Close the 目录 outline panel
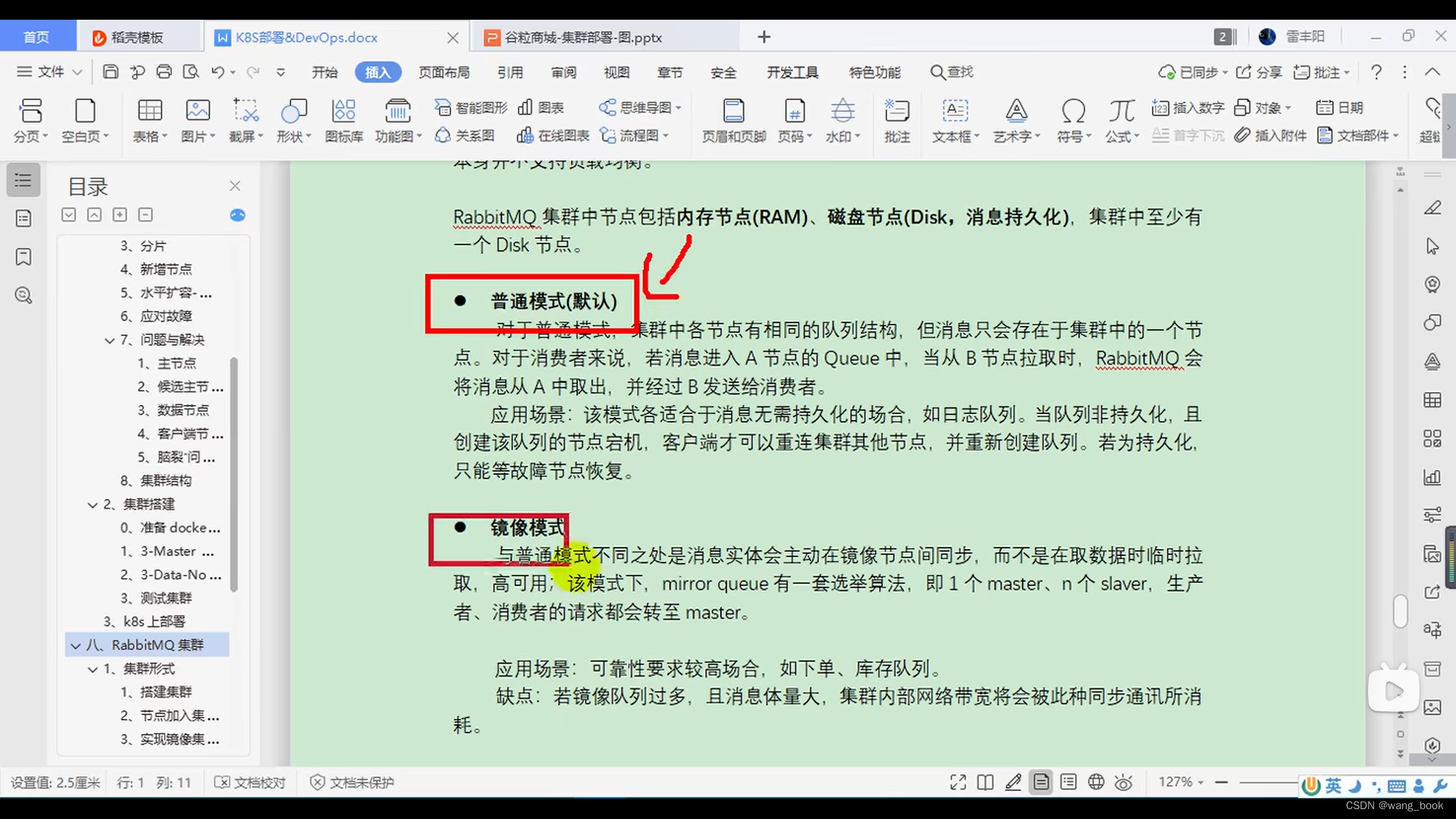 point(235,186)
